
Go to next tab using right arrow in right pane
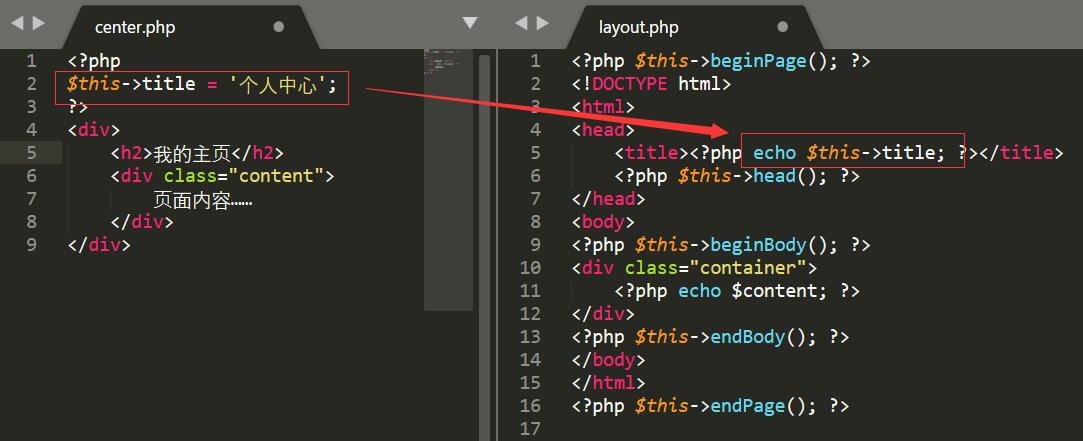543,23
